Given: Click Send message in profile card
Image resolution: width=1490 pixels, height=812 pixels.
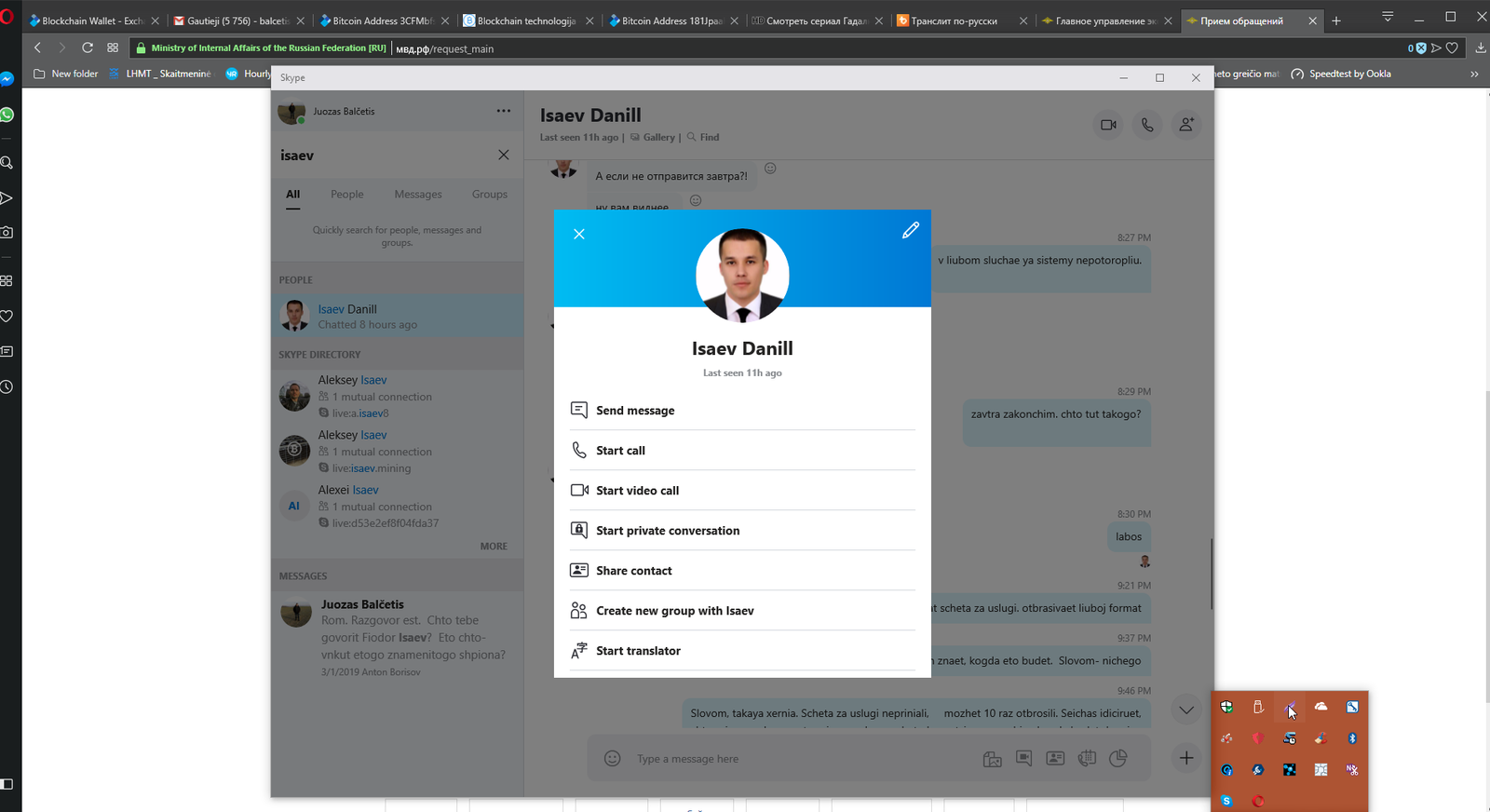Looking at the screenshot, I should 635,411.
